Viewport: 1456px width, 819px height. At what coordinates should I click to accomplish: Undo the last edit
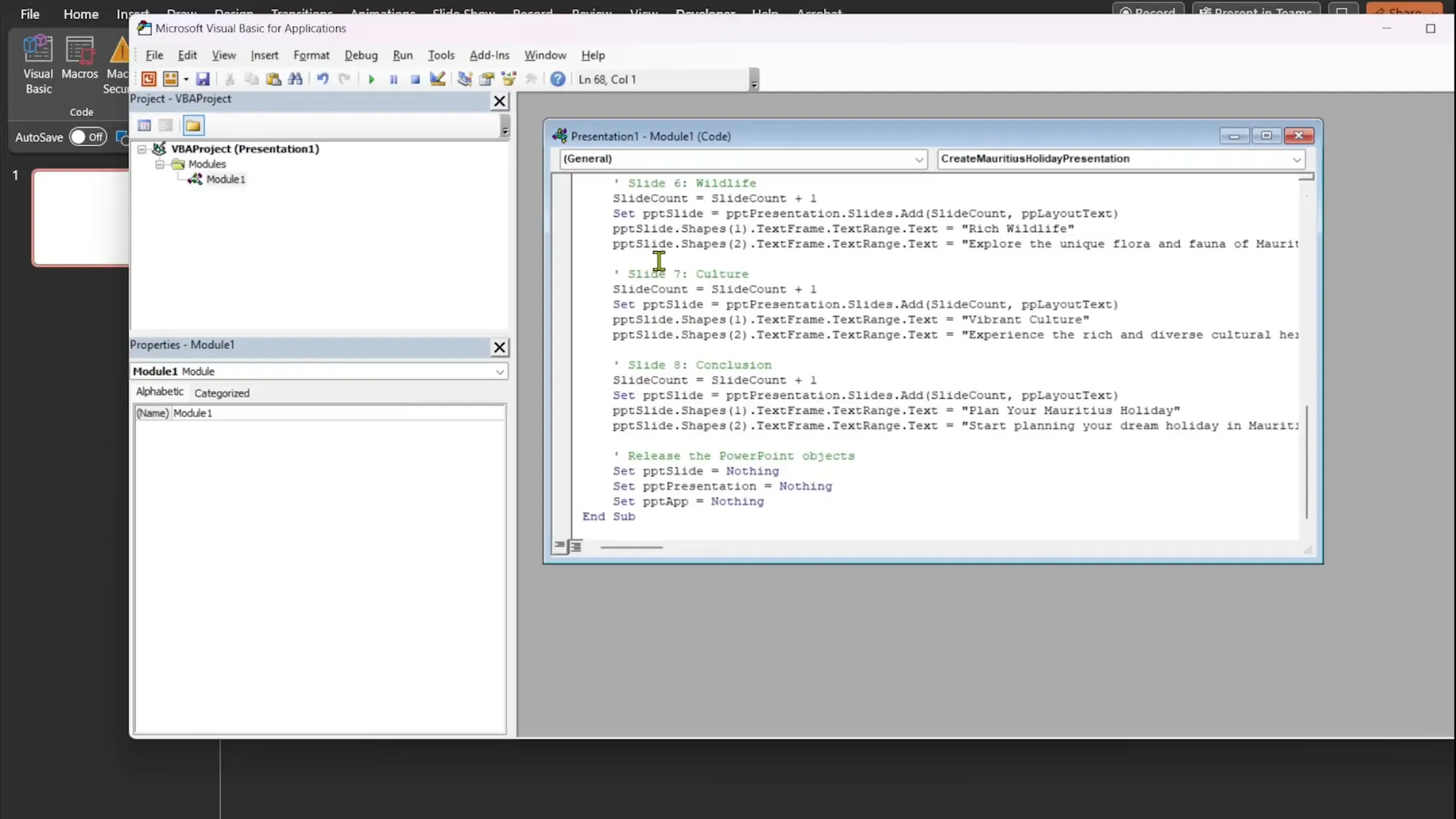323,79
